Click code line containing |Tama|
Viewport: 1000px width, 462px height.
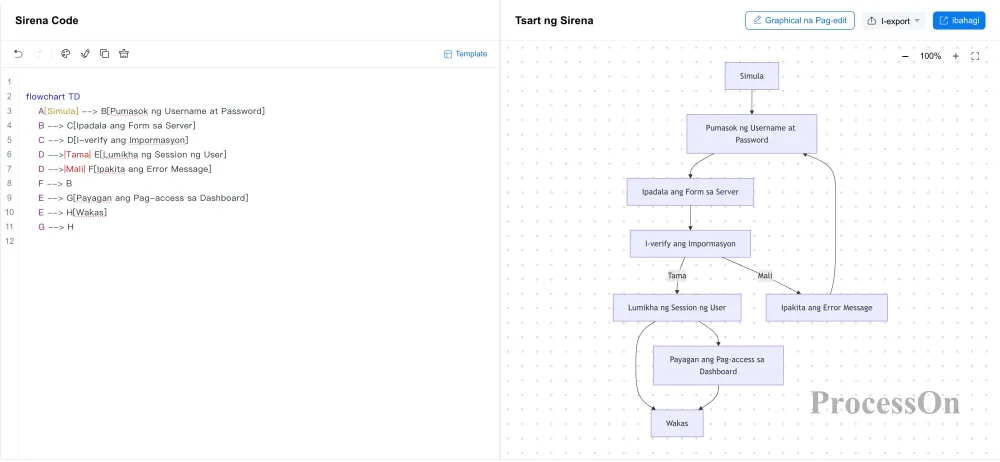click(132, 154)
